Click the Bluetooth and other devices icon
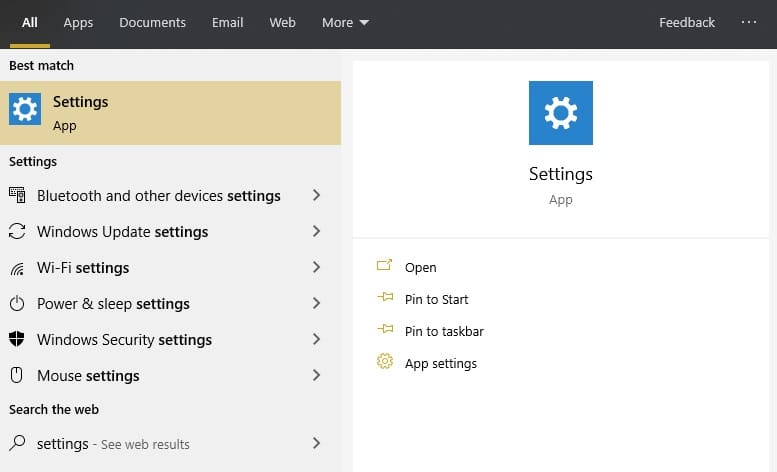 tap(17, 196)
